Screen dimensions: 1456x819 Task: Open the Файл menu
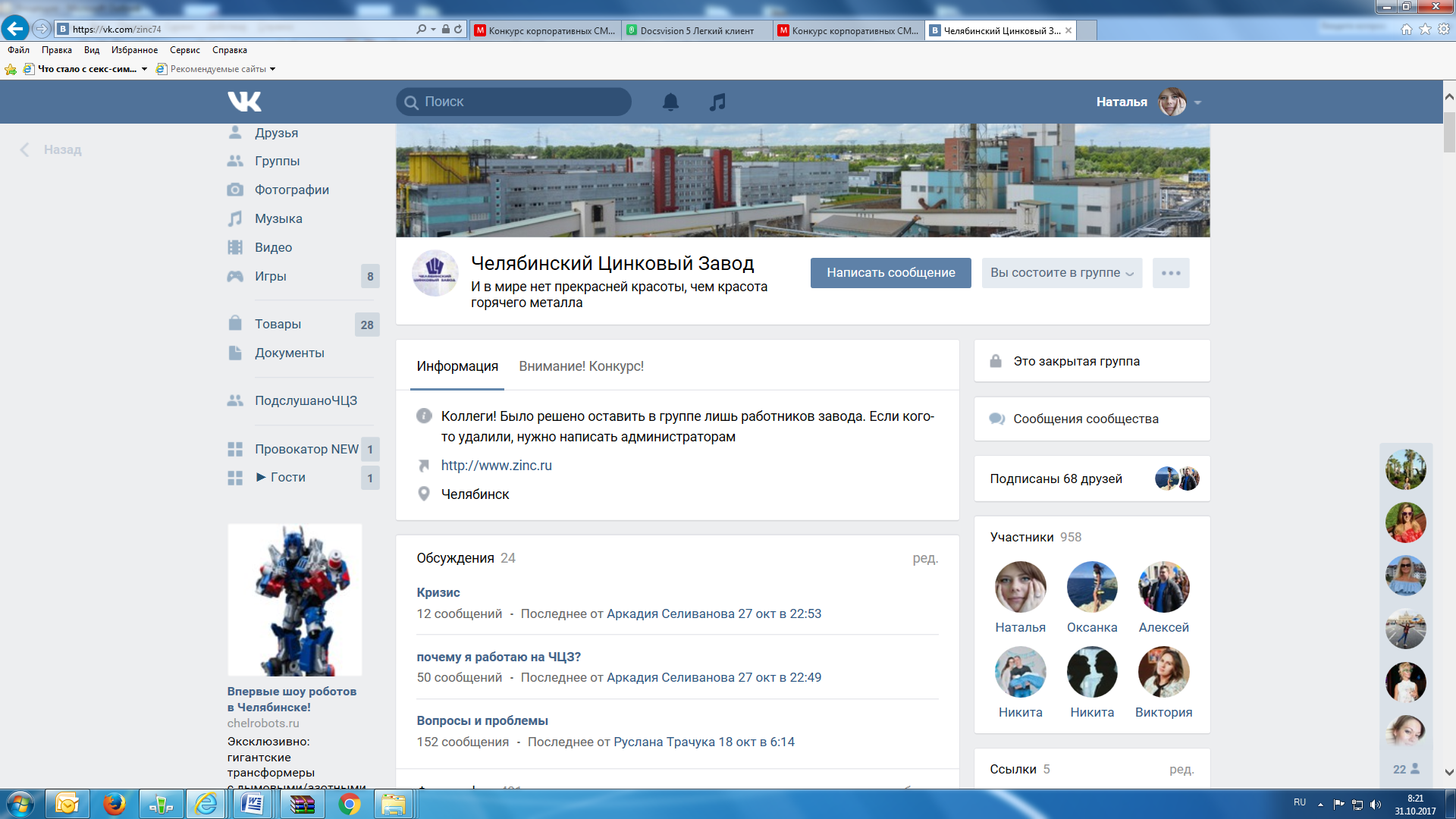coord(18,50)
